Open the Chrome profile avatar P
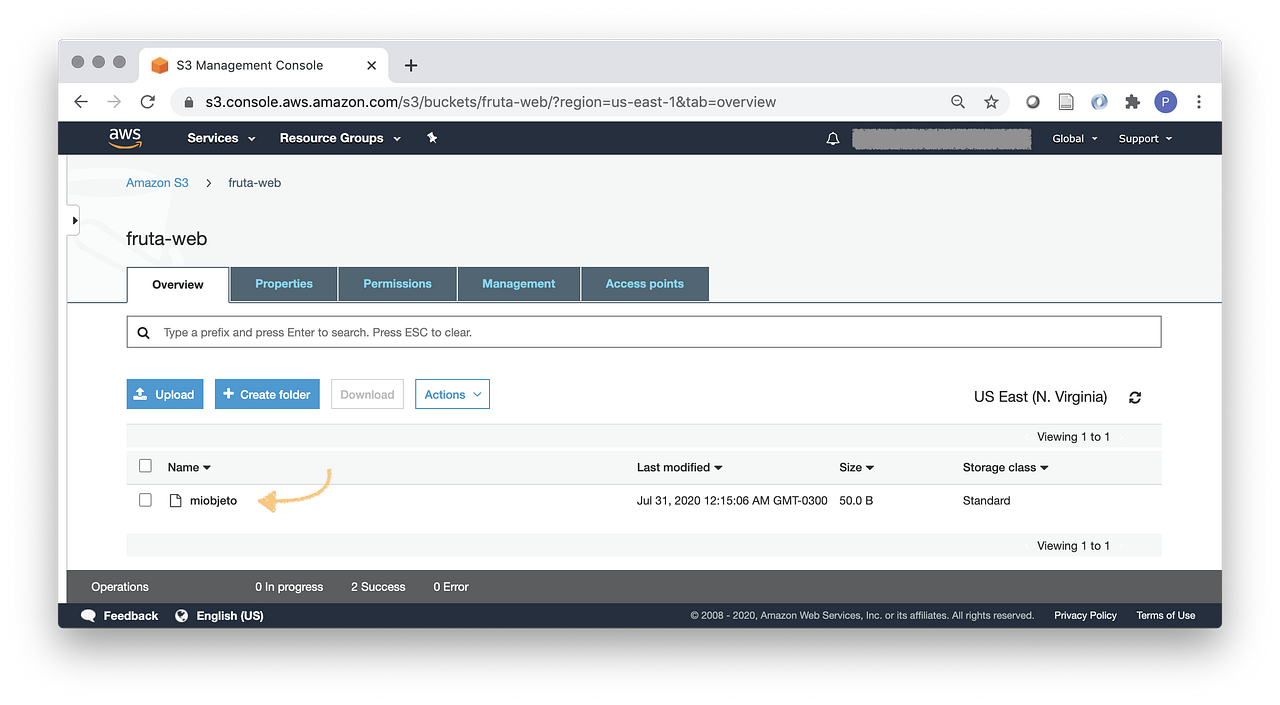Image resolution: width=1280 pixels, height=705 pixels. [x=1165, y=101]
